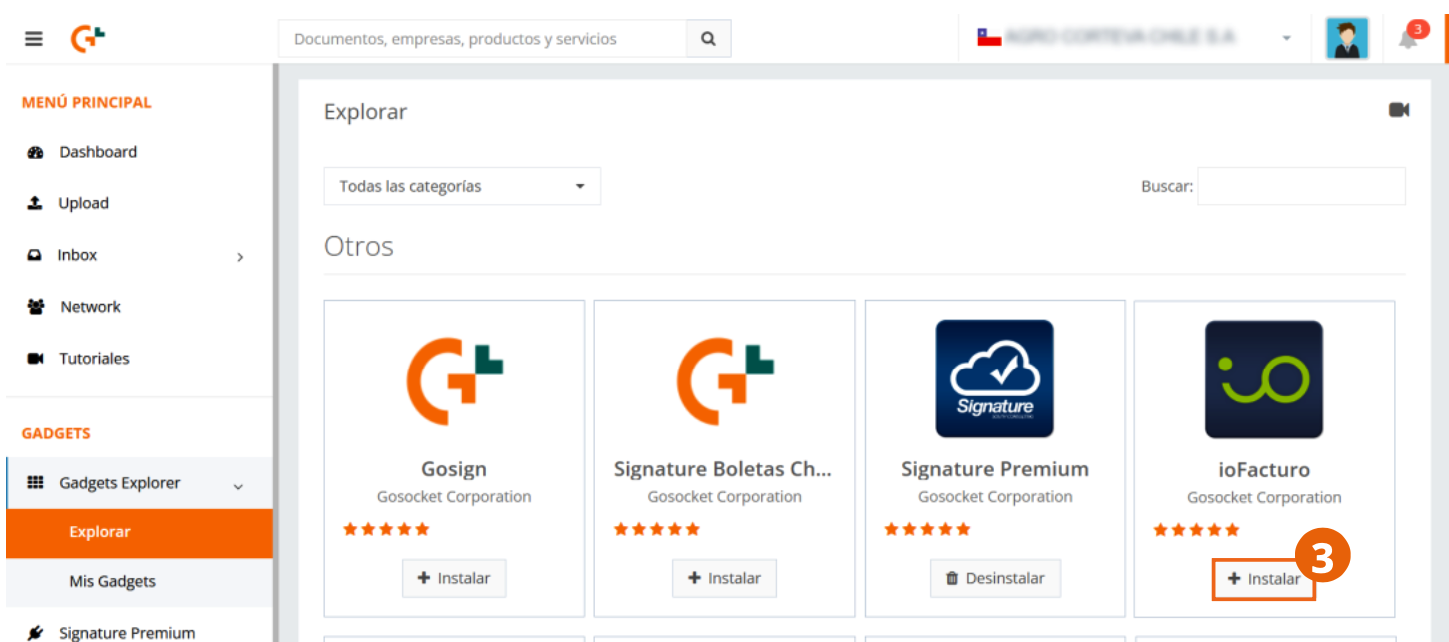Open the Todas las categorías dropdown

(462, 186)
